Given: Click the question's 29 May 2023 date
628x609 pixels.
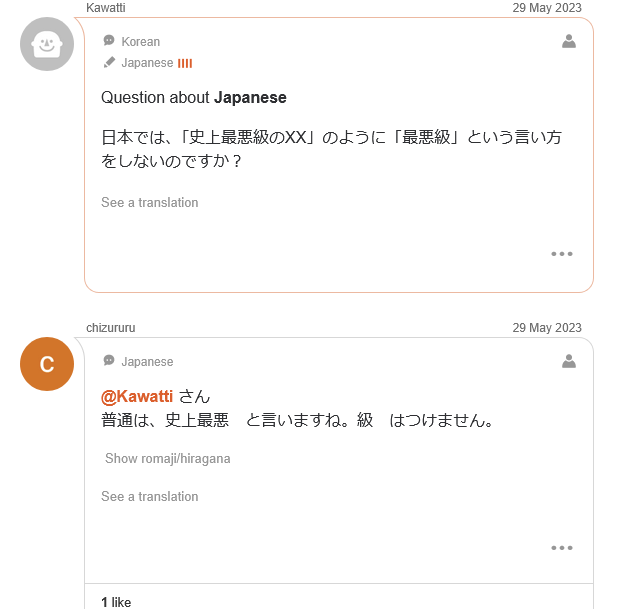Looking at the screenshot, I should point(546,8).
